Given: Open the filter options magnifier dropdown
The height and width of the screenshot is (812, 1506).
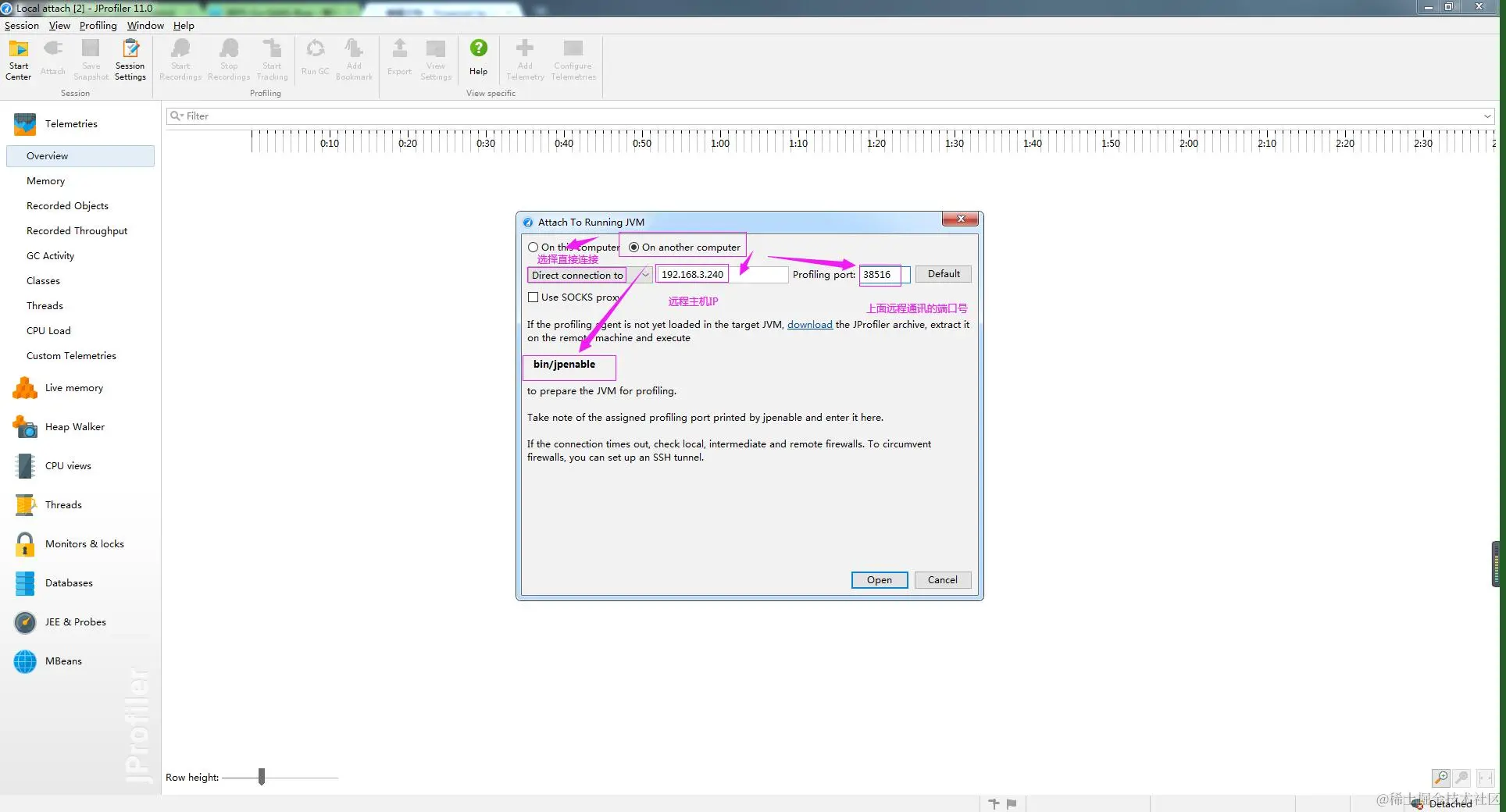Looking at the screenshot, I should (177, 116).
